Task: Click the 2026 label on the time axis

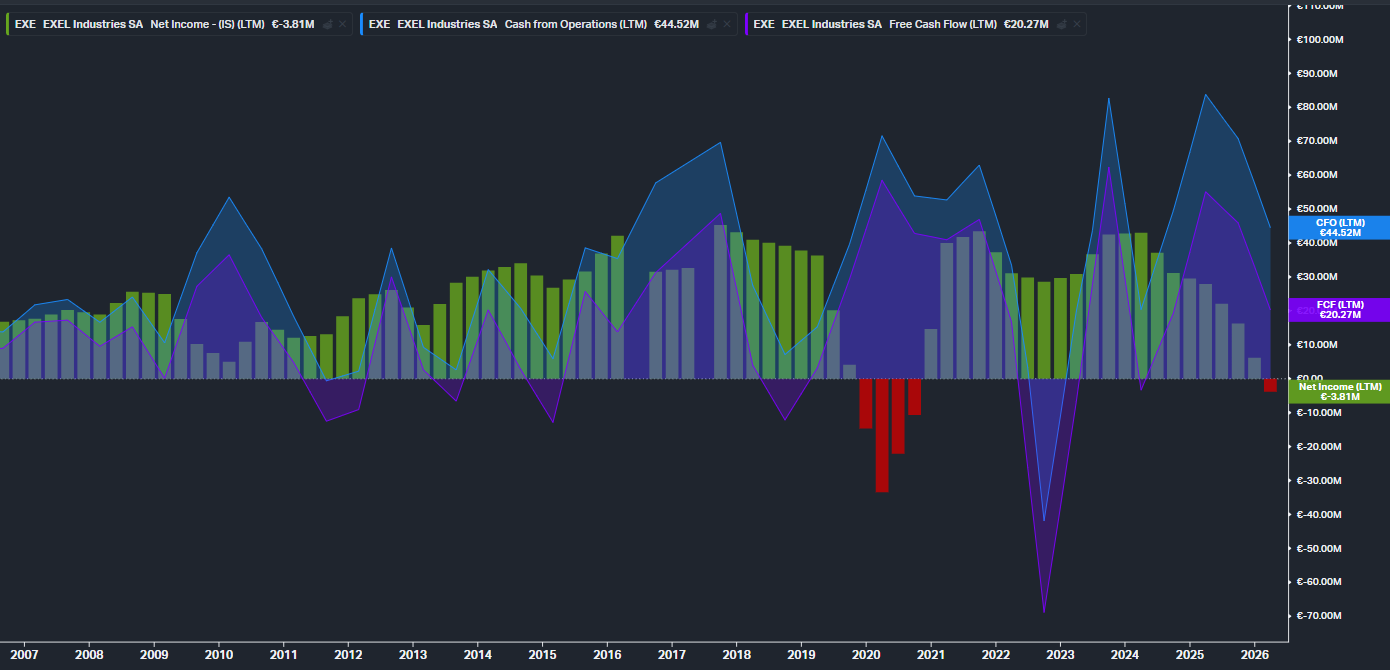Action: point(1254,655)
